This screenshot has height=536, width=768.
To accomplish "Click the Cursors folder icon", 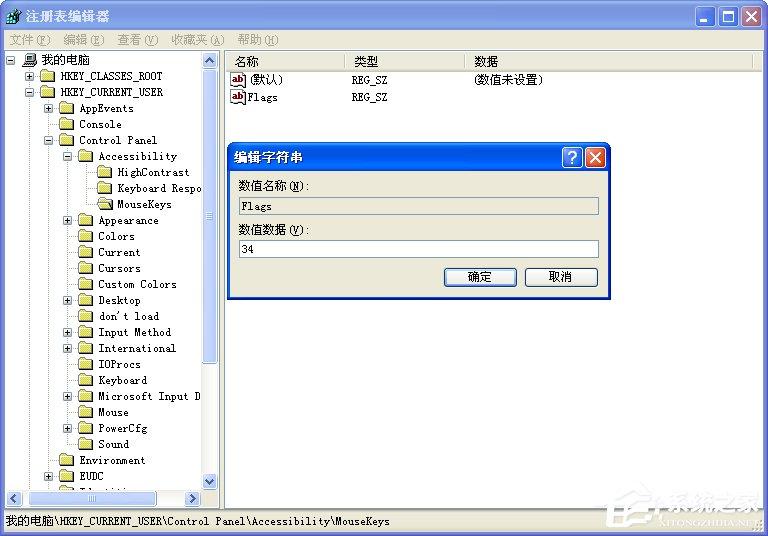I will tap(86, 268).
